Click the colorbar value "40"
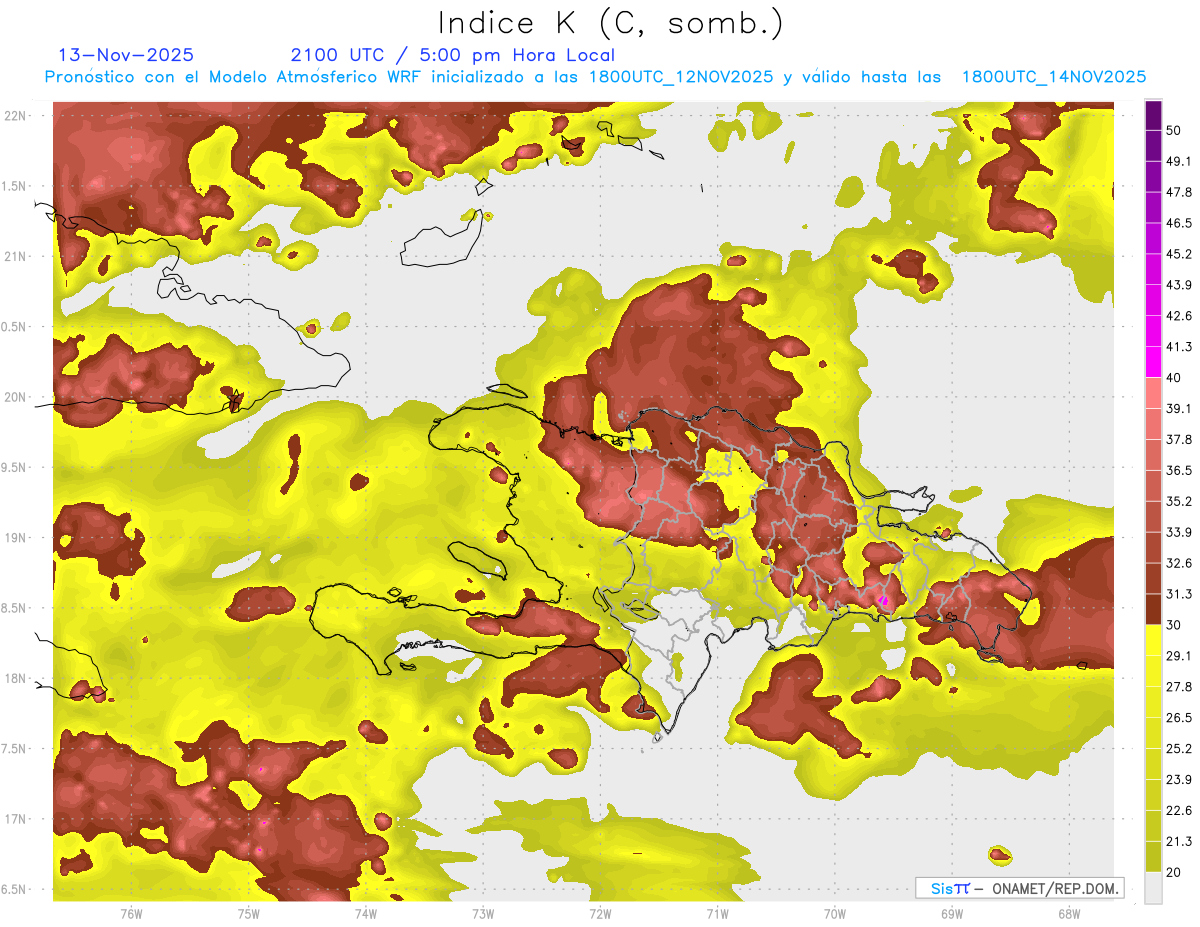 click(x=1174, y=378)
